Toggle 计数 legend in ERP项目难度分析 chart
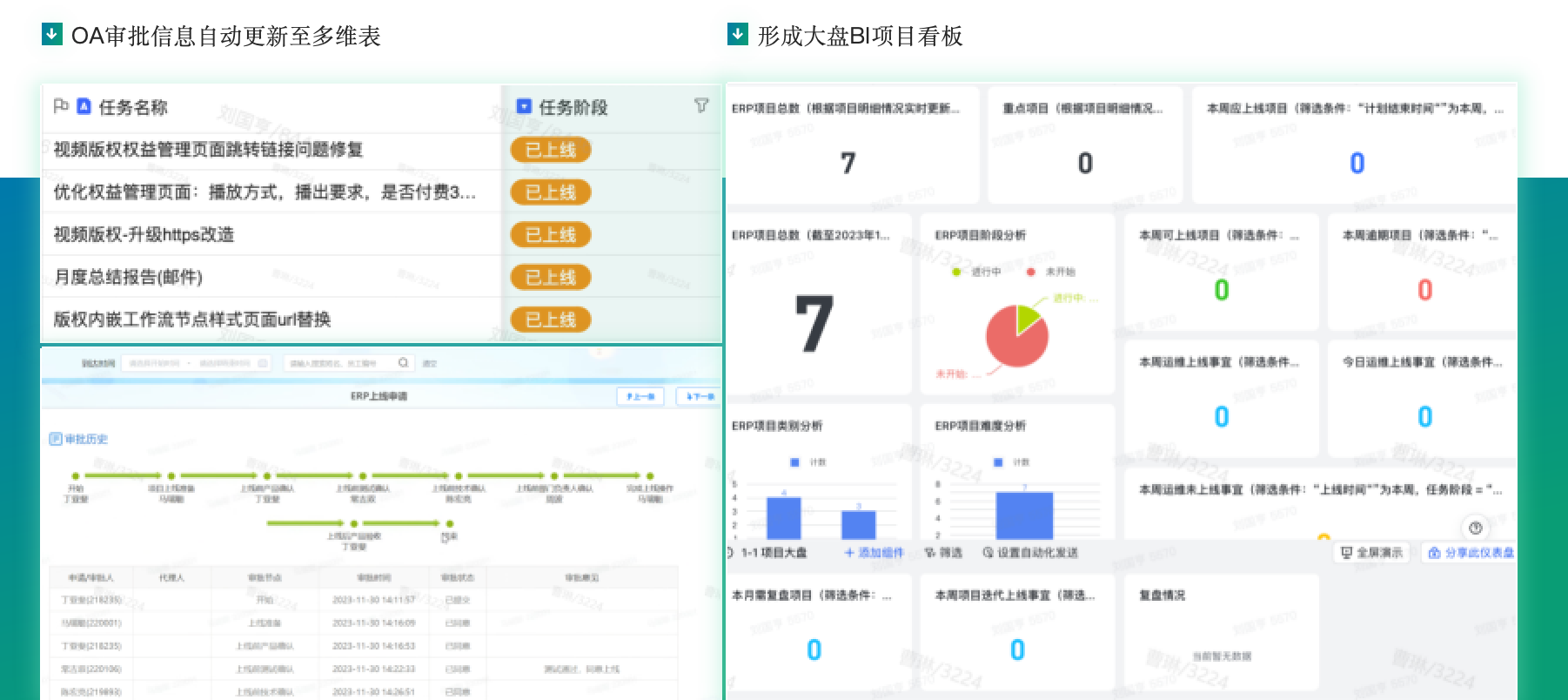The image size is (1568, 700). (1011, 462)
